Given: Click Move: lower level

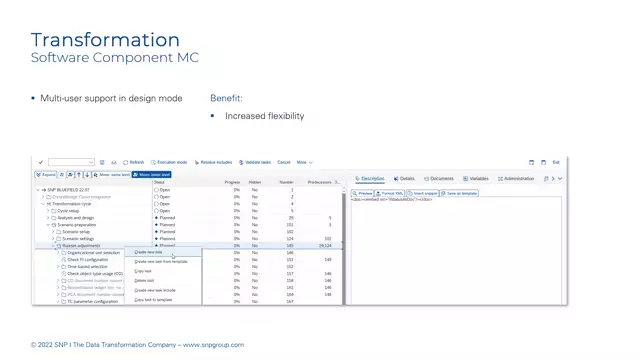Looking at the screenshot, I should coord(151,175).
